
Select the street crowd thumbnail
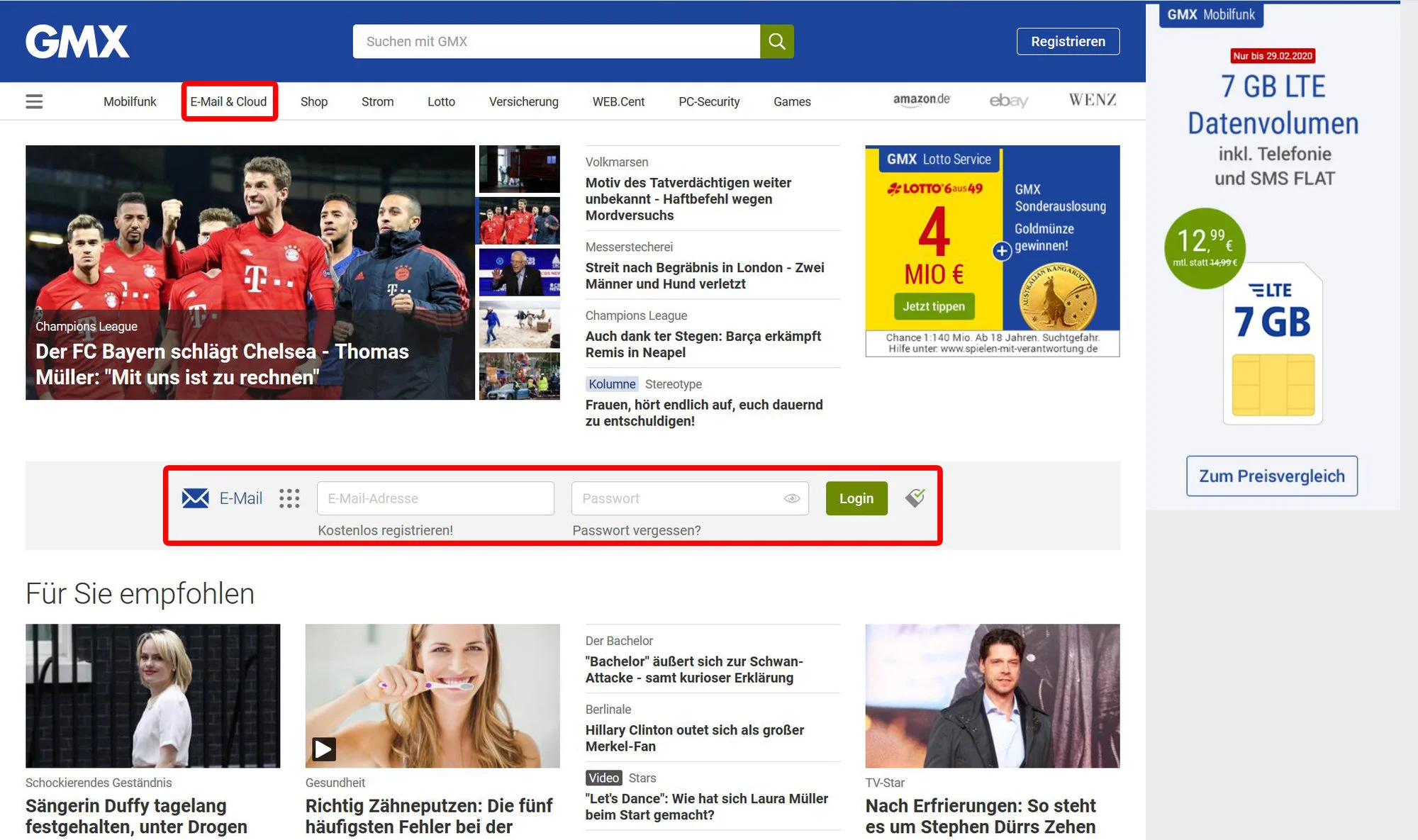pyautogui.click(x=520, y=376)
